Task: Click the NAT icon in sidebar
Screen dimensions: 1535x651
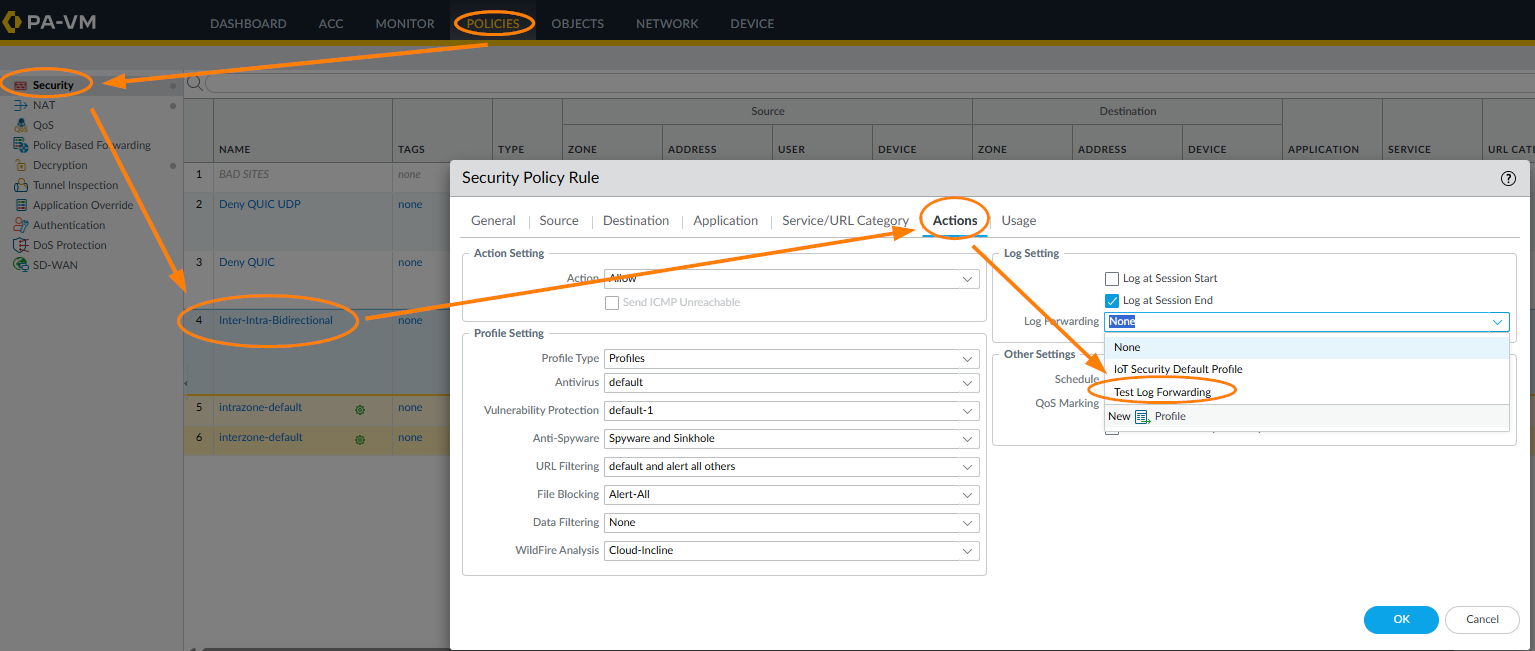Action: point(20,105)
